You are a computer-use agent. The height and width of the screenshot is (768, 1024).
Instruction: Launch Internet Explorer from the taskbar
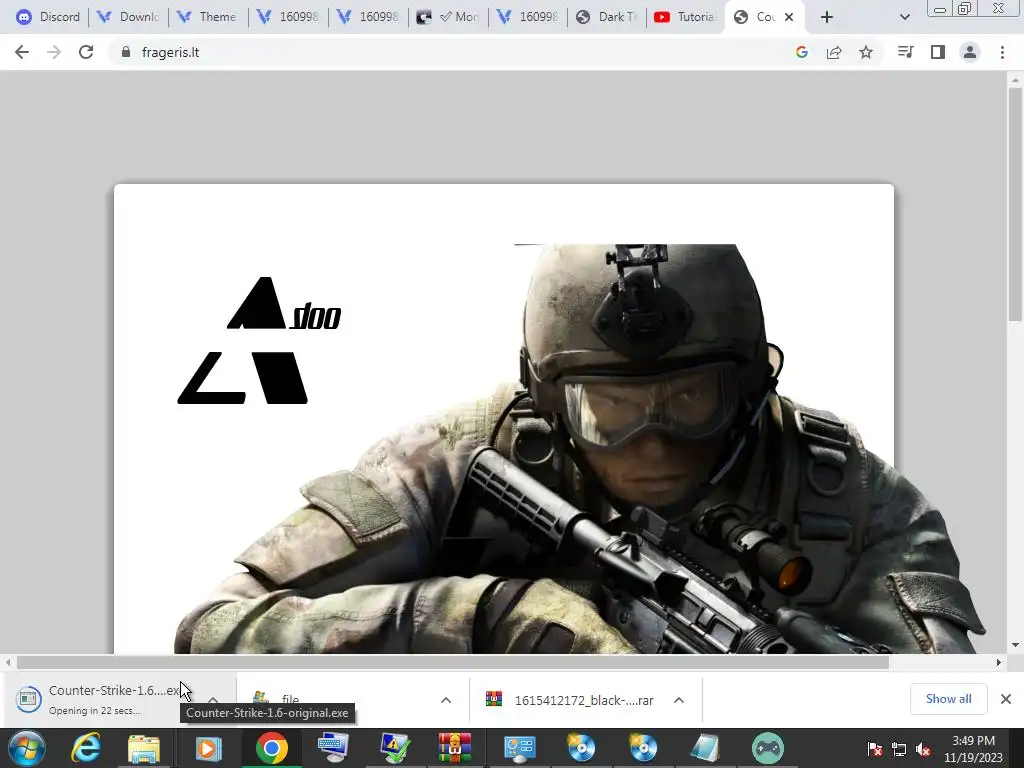pos(86,748)
